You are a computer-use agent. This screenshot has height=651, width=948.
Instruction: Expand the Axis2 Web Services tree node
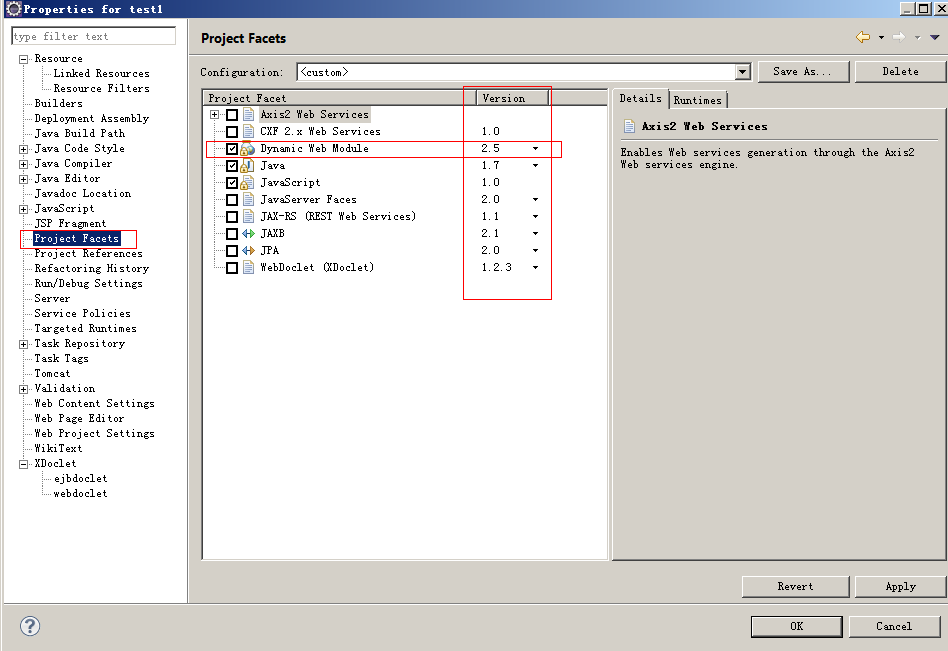[x=214, y=115]
